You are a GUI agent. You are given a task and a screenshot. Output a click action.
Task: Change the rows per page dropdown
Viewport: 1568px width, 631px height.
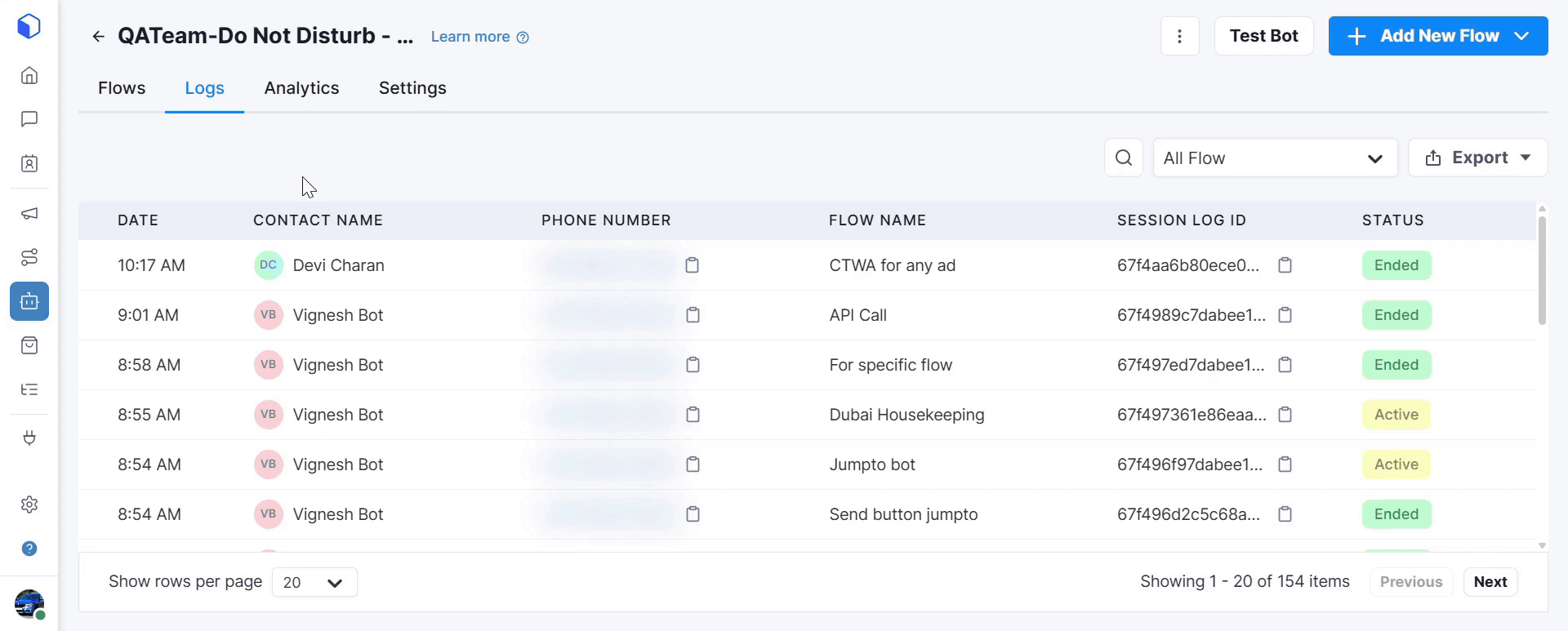point(314,582)
